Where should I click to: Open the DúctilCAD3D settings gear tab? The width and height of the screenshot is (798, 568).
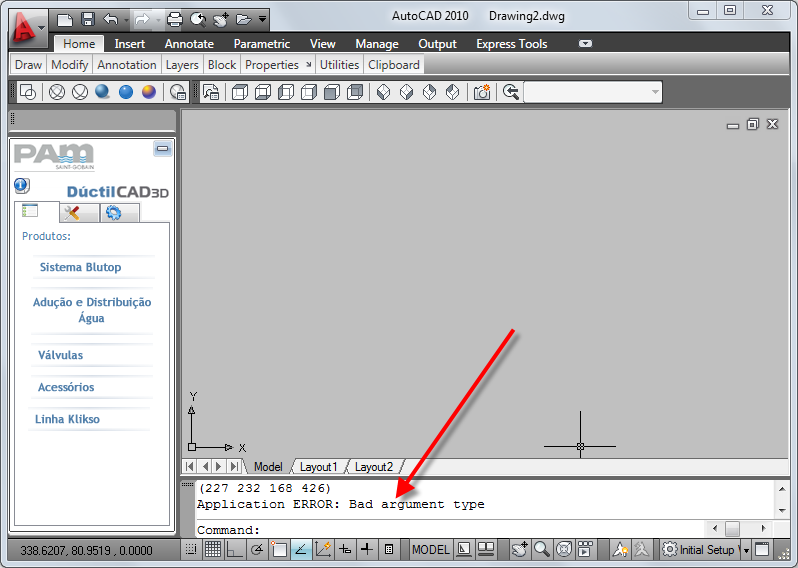coord(120,213)
